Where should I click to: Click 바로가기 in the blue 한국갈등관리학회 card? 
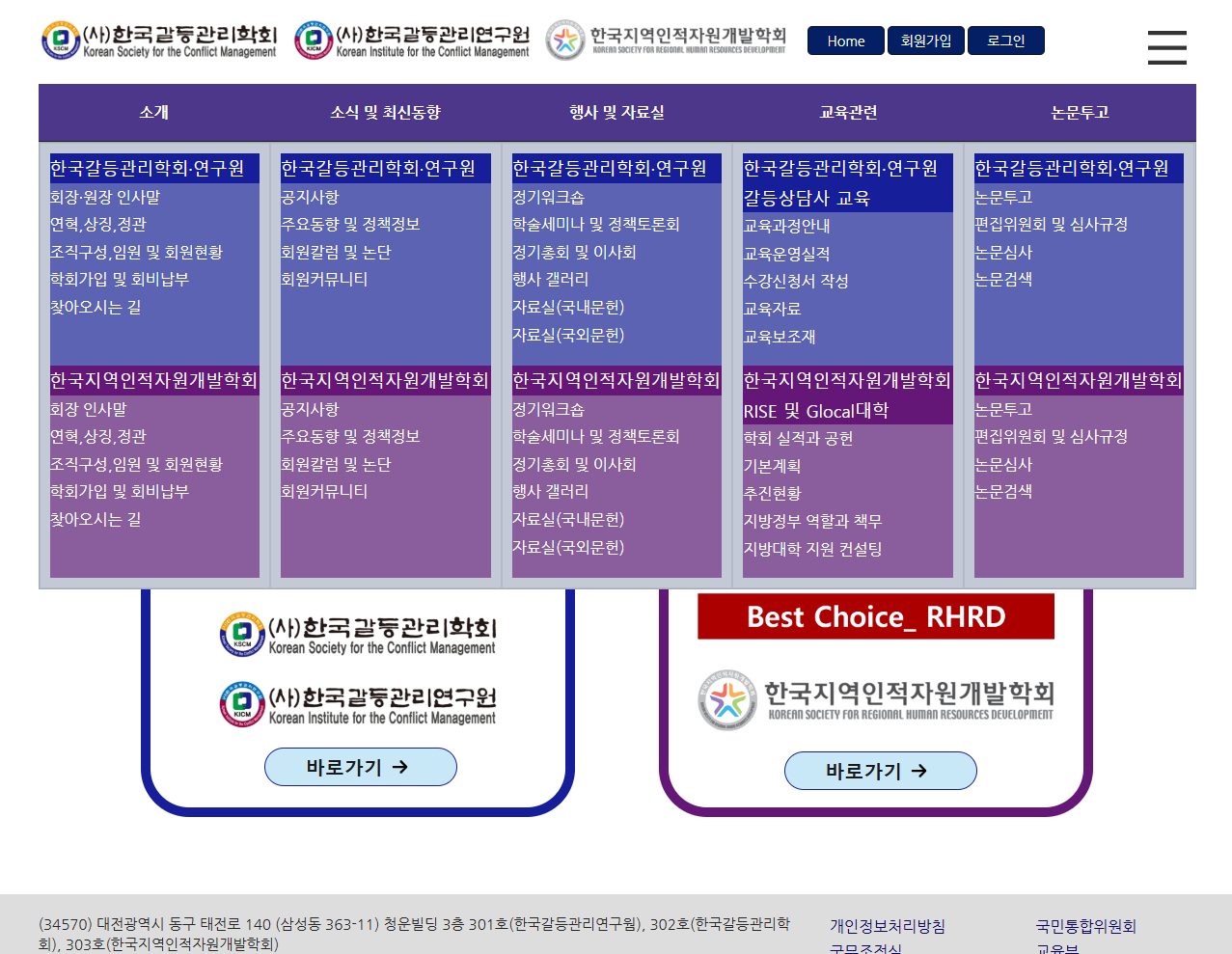[361, 767]
